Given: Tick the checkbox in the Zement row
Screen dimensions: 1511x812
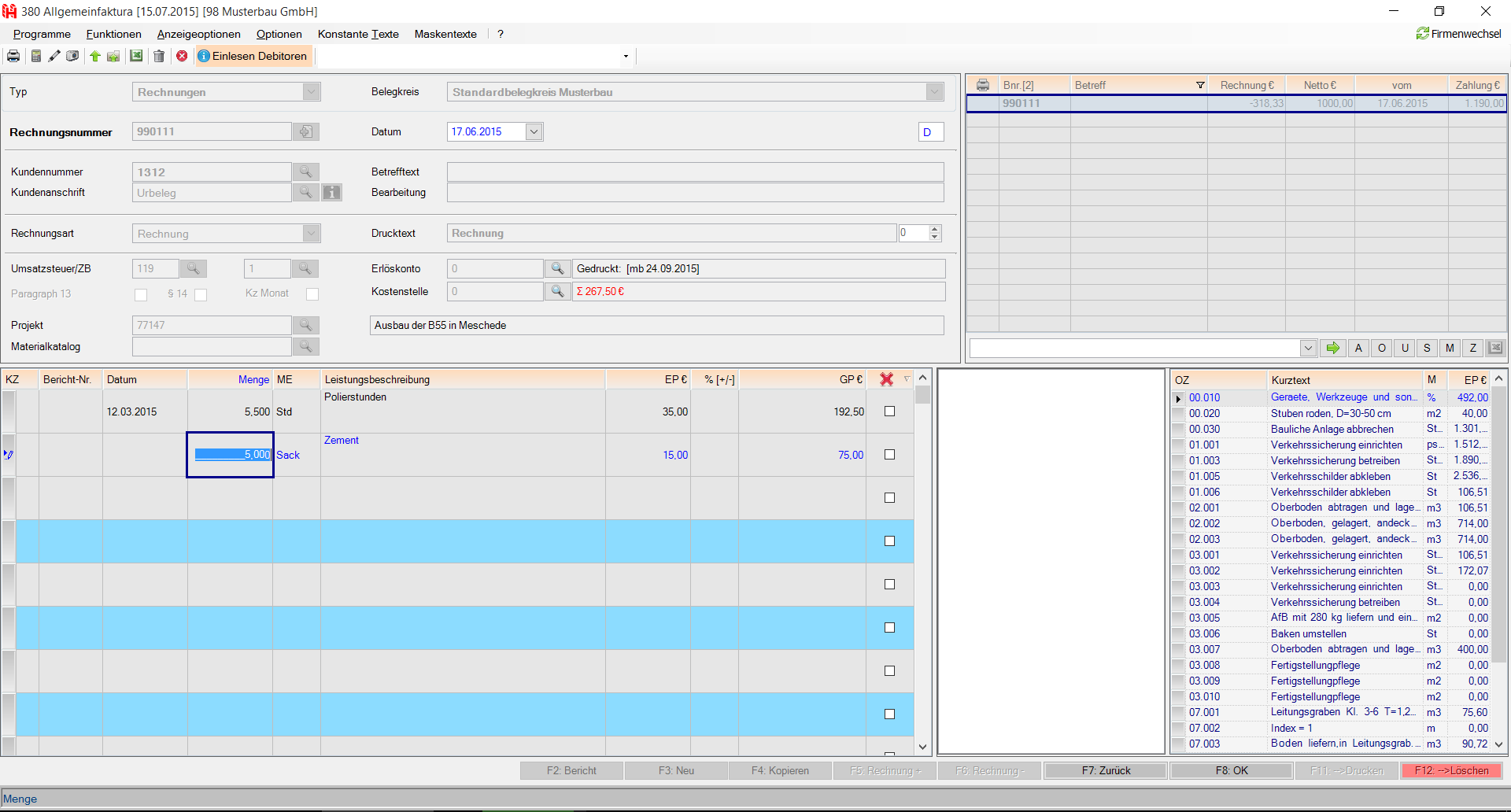Looking at the screenshot, I should tap(889, 455).
